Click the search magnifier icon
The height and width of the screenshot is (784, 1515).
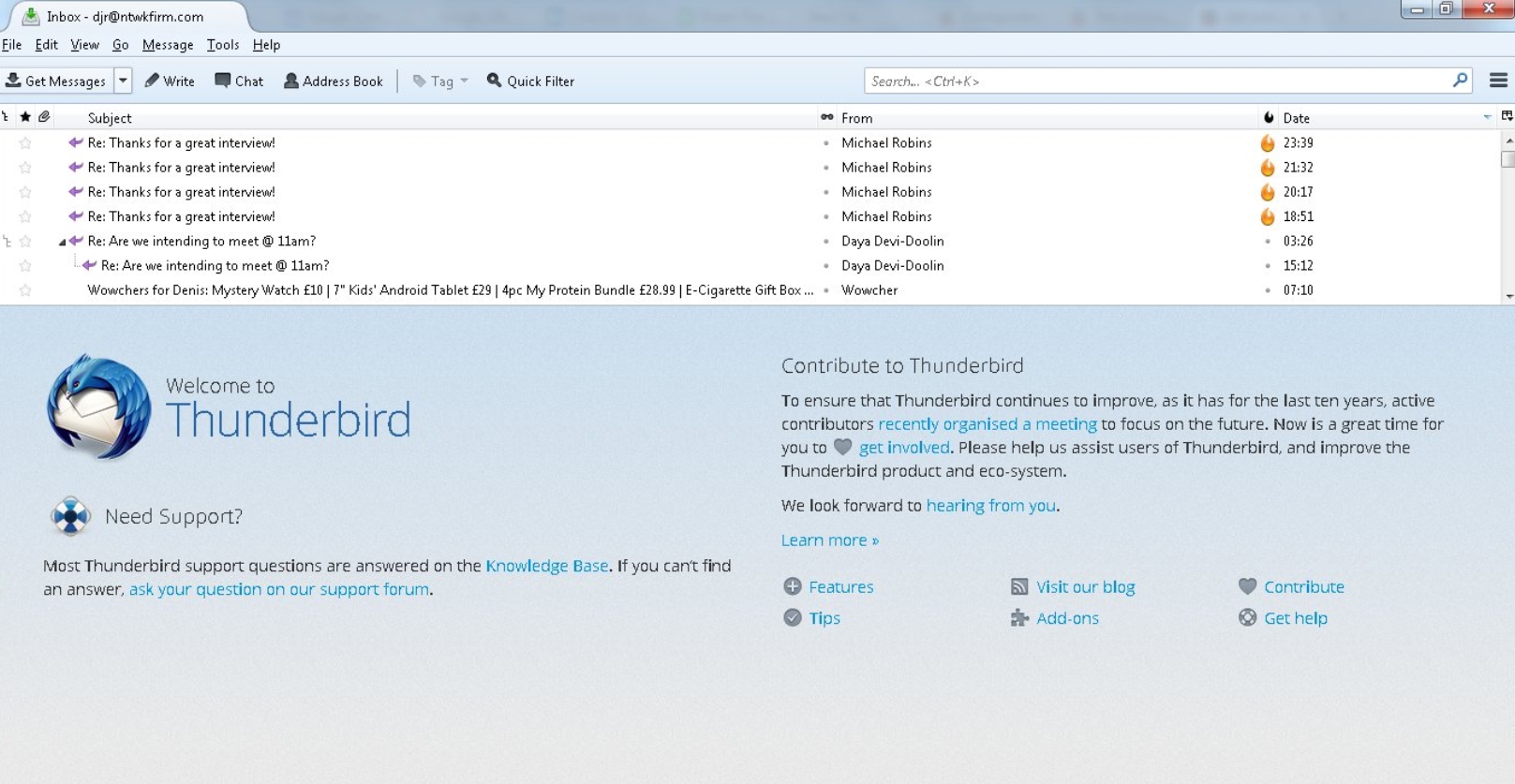(x=1460, y=81)
